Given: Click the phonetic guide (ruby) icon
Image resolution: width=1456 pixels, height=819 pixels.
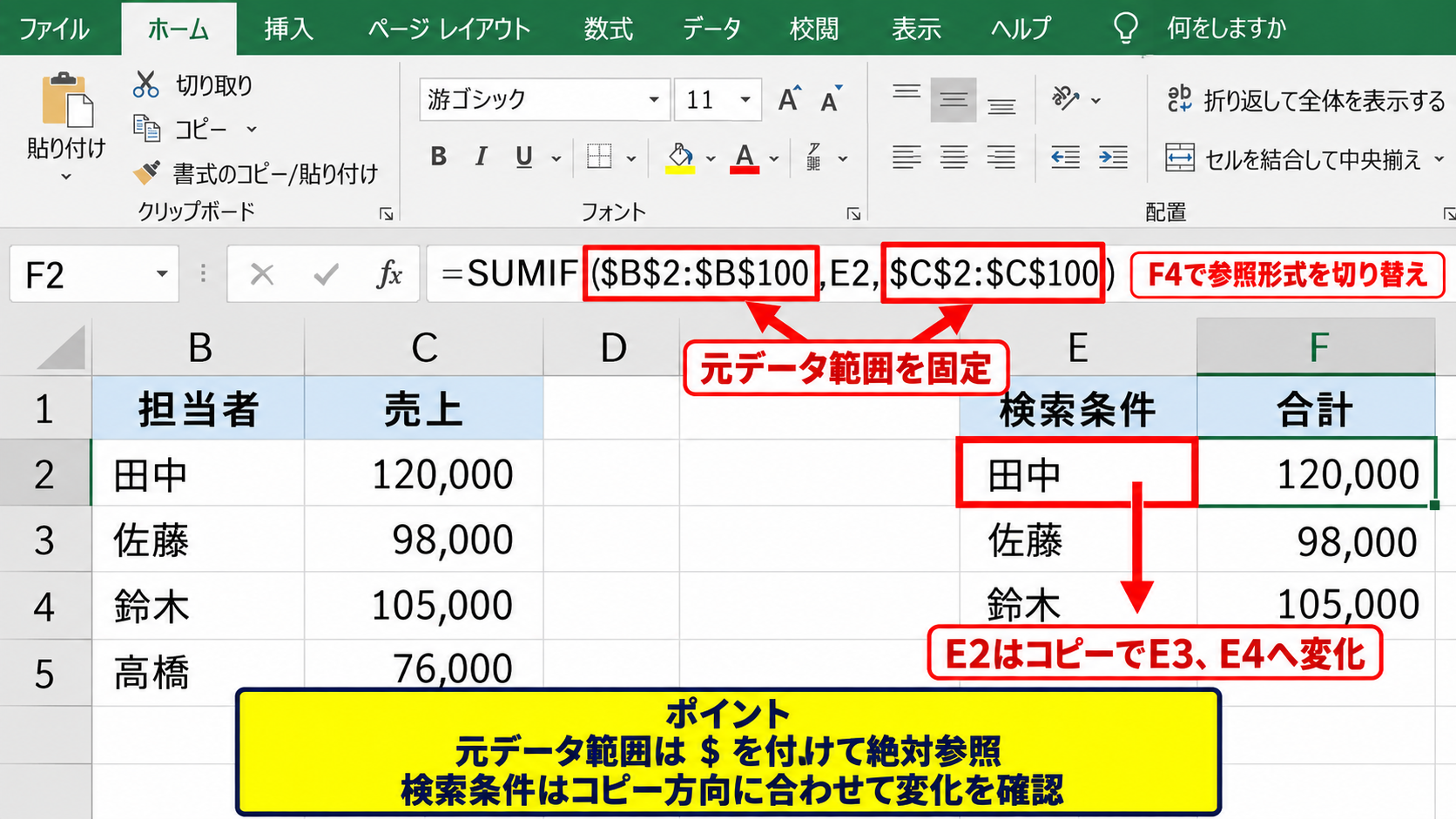Looking at the screenshot, I should click(x=813, y=158).
